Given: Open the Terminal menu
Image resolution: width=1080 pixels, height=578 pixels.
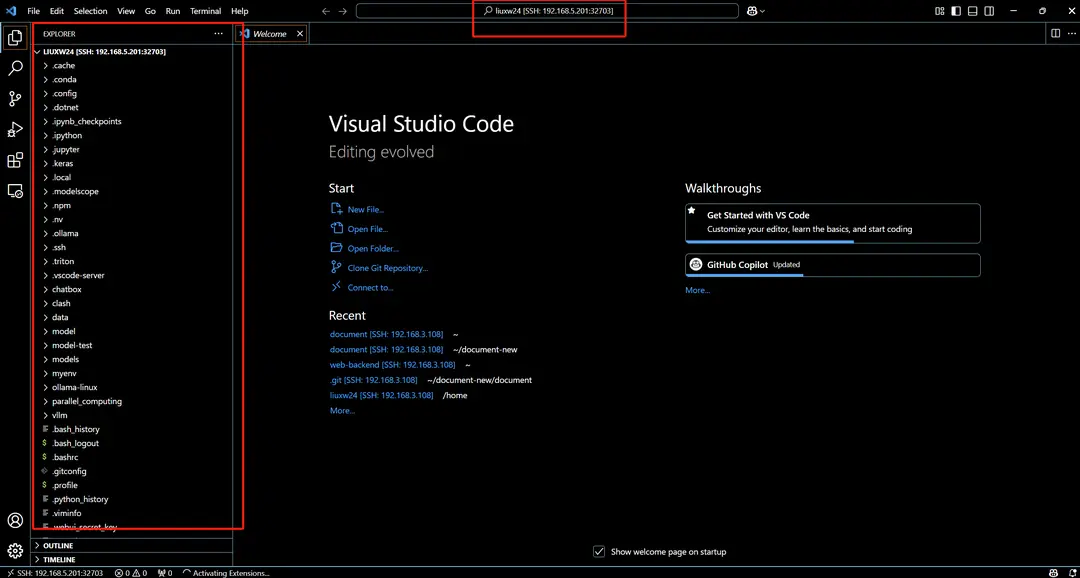Looking at the screenshot, I should pyautogui.click(x=205, y=11).
